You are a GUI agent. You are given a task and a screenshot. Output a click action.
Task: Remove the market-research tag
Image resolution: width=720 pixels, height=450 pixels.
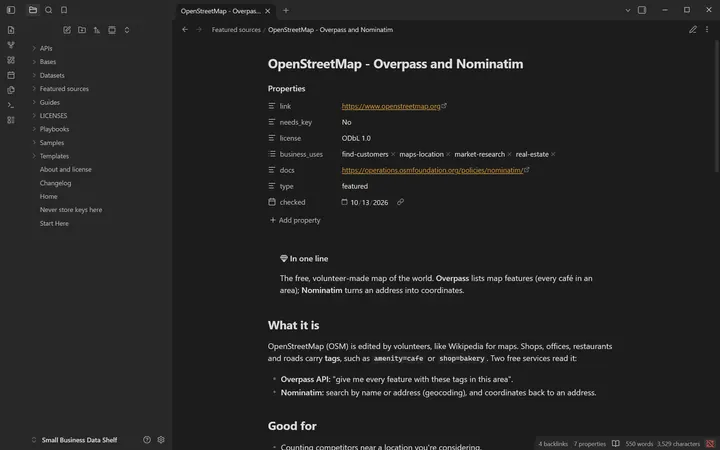pos(509,154)
